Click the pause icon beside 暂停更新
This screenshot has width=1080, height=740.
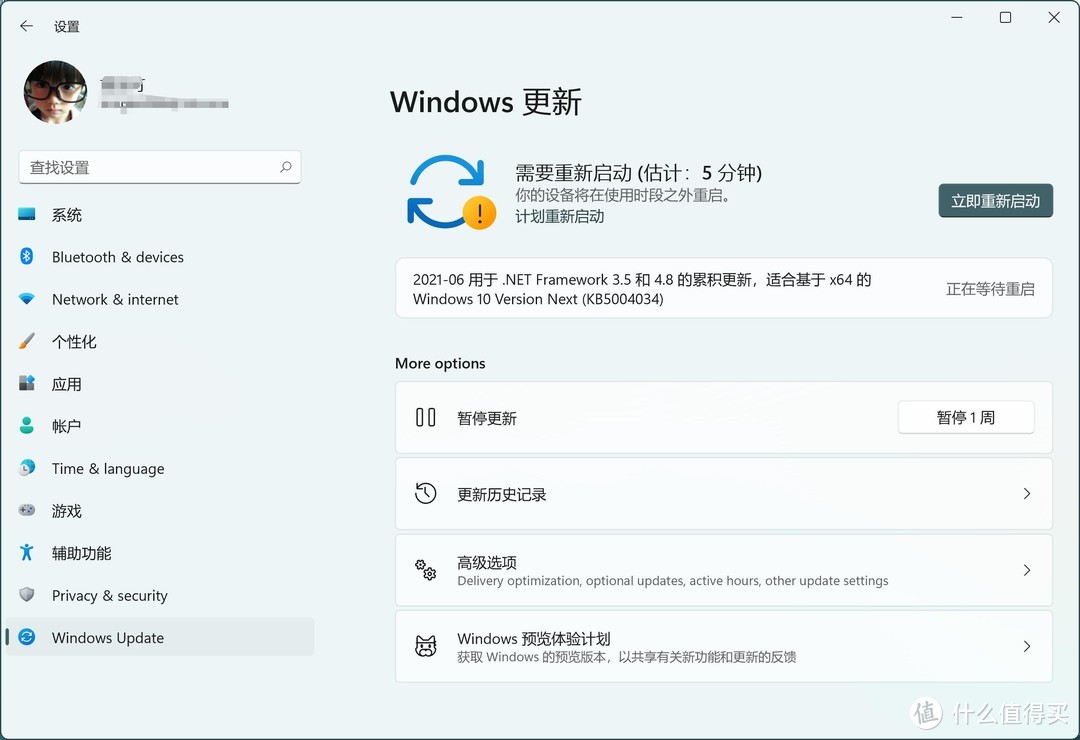(x=426, y=418)
